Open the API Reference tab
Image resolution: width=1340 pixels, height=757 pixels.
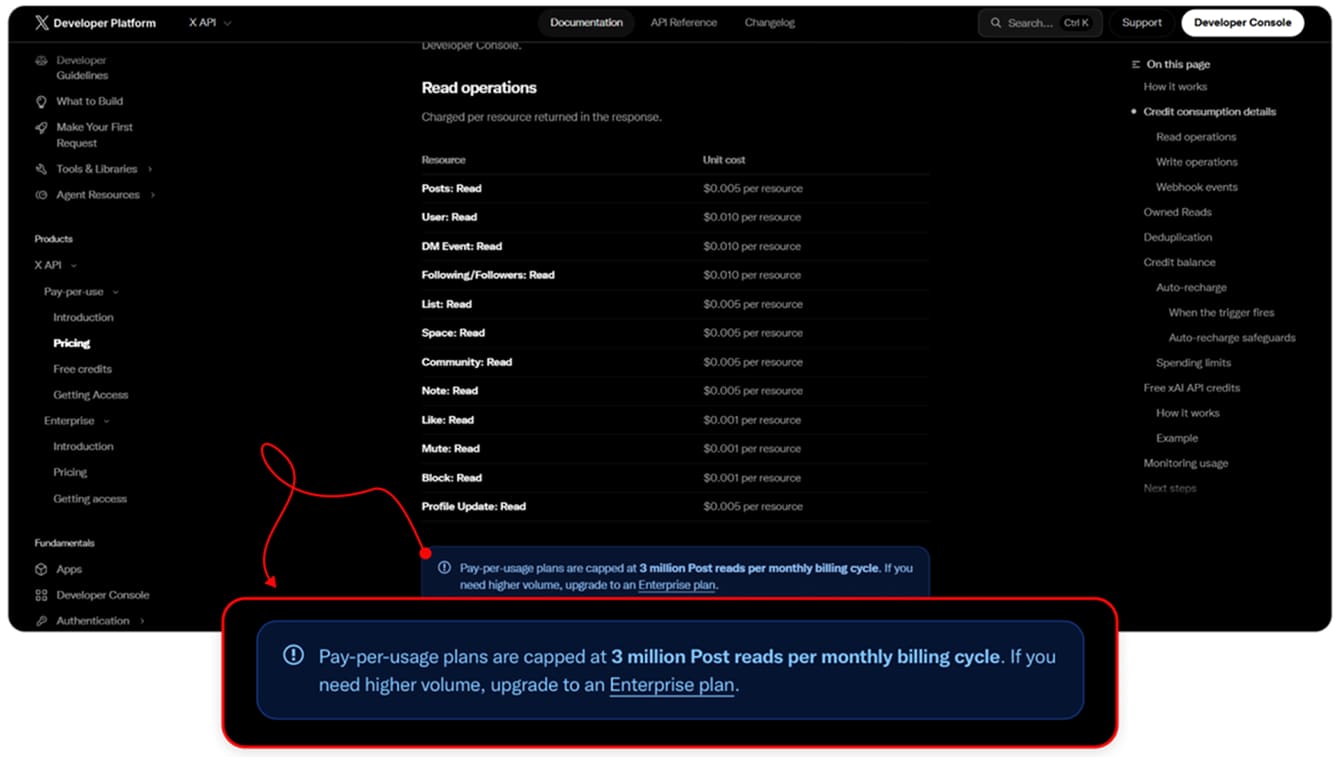pos(684,23)
